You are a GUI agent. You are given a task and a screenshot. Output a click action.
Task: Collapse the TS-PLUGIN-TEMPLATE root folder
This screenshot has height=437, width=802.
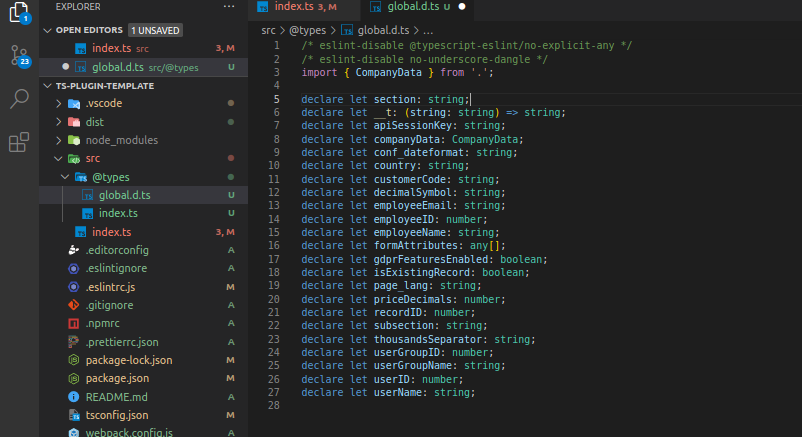coord(48,86)
